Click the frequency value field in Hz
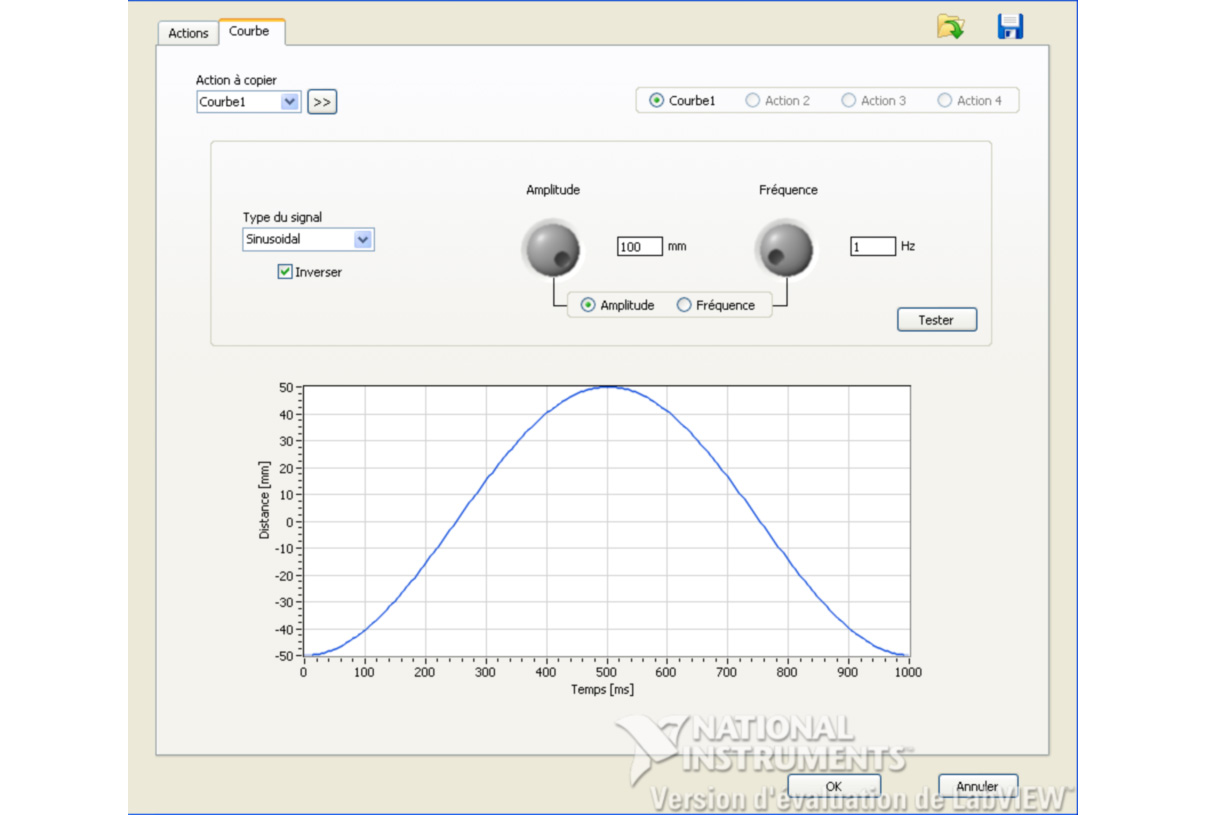 (x=872, y=246)
